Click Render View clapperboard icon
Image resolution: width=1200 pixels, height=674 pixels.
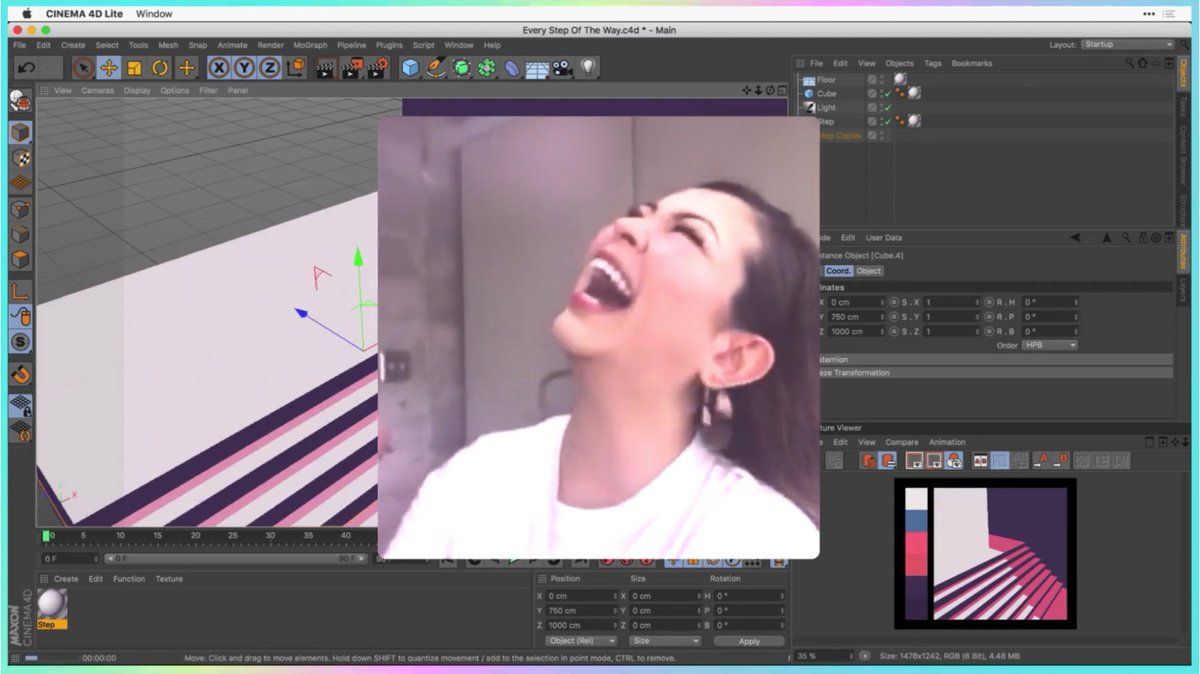(325, 68)
